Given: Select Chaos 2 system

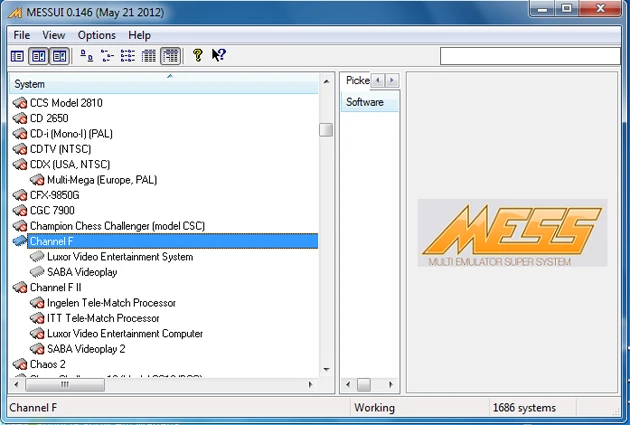Looking at the screenshot, I should click(47, 364).
